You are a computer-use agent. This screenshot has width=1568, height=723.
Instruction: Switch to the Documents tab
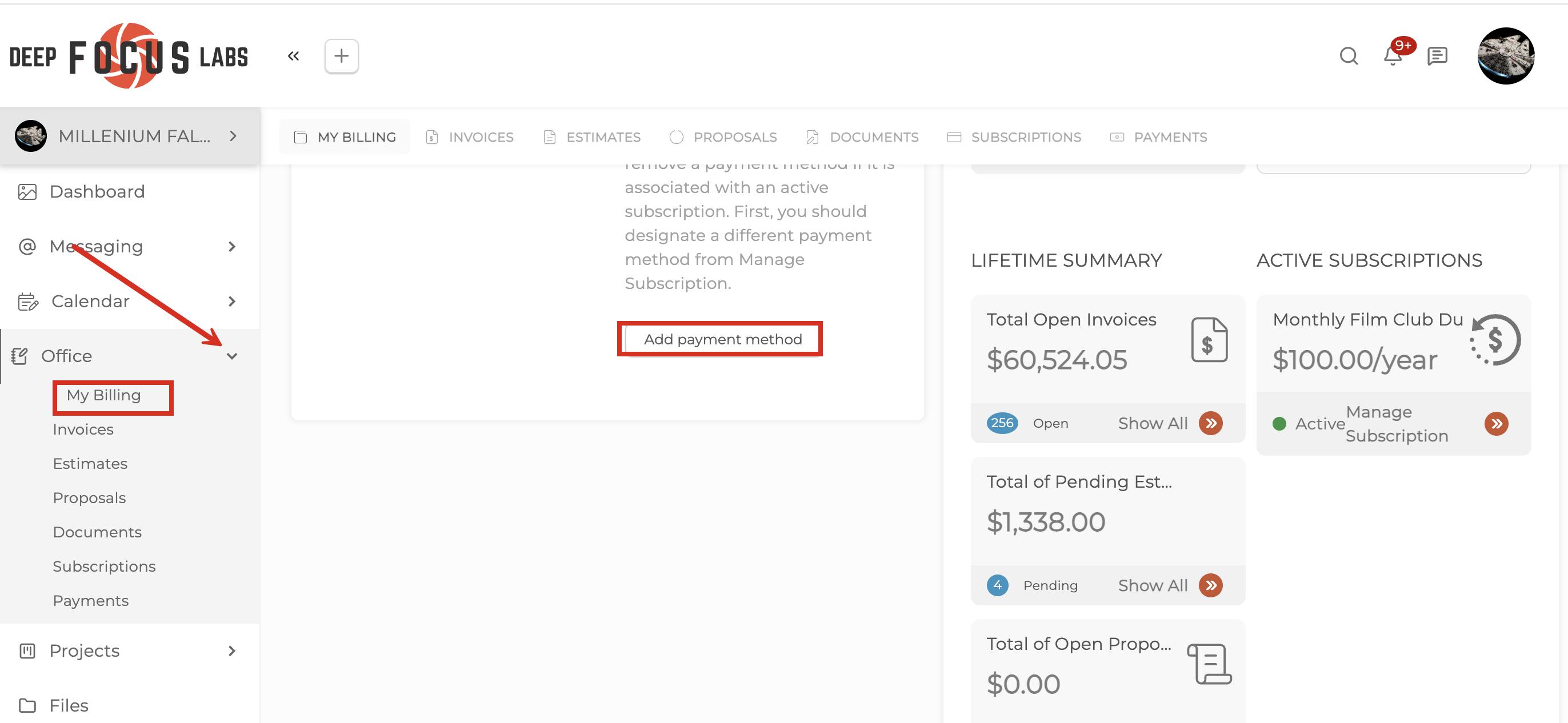point(862,137)
